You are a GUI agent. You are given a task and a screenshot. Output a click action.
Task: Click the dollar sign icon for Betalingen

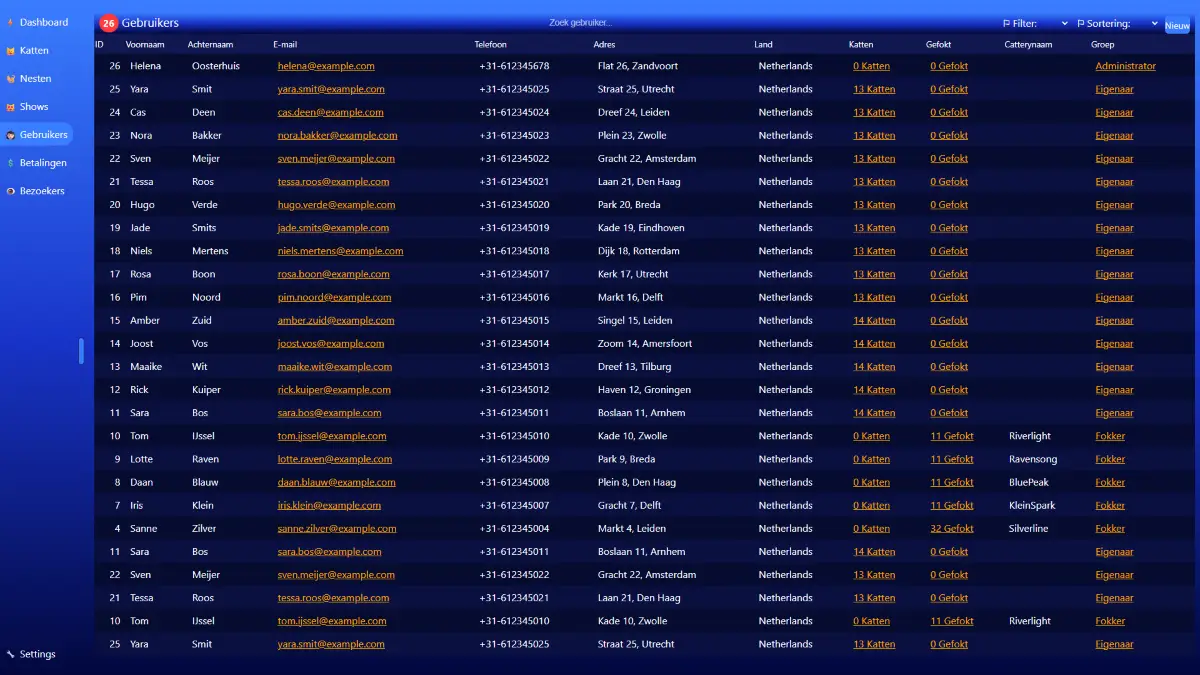[10, 162]
